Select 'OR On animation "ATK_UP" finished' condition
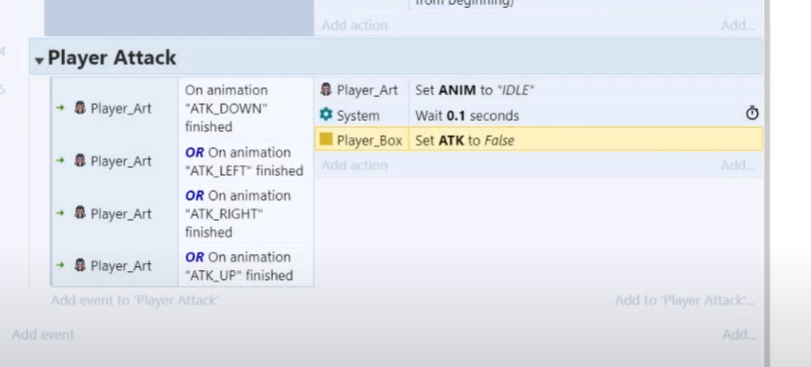Screen dimensions: 811x367 (x=246, y=265)
